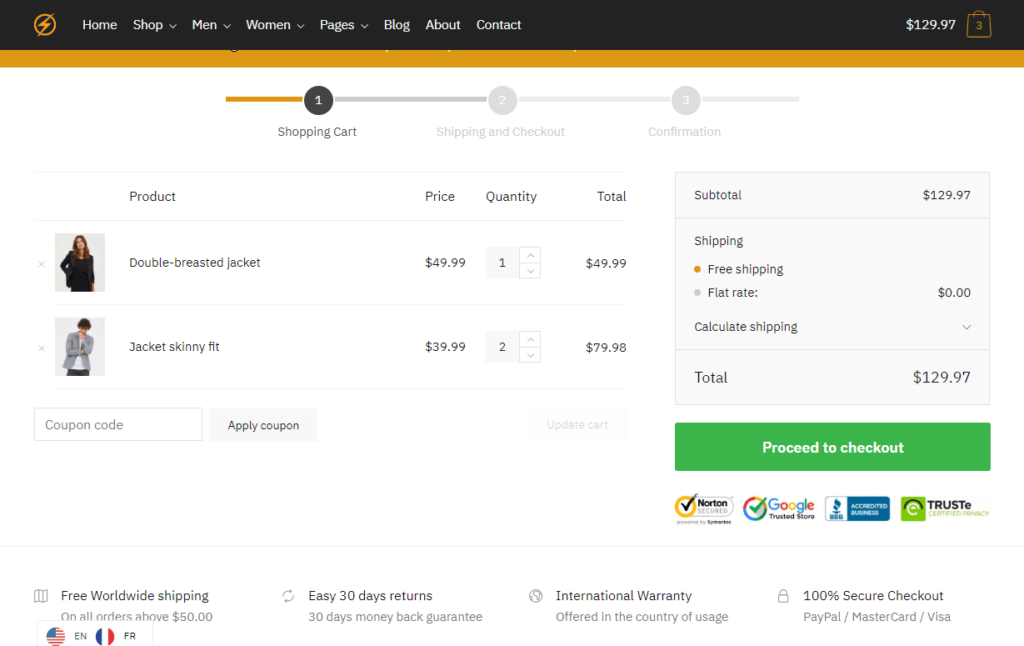Click inside the Coupon code field
Viewport: 1024px width, 646px height.
pyautogui.click(x=117, y=424)
